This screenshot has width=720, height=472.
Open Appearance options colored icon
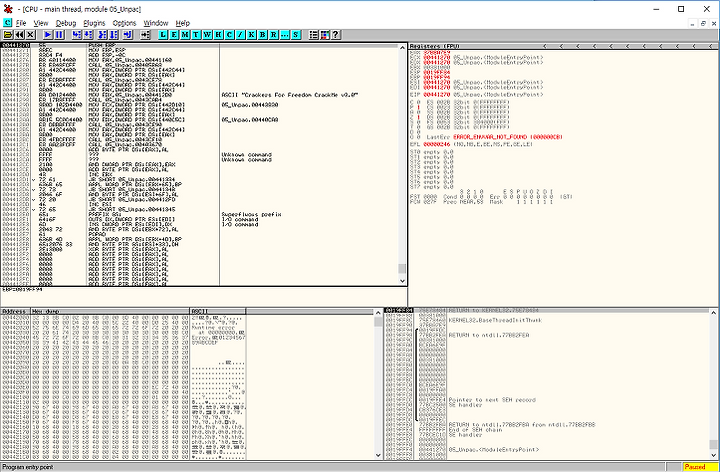(325, 34)
